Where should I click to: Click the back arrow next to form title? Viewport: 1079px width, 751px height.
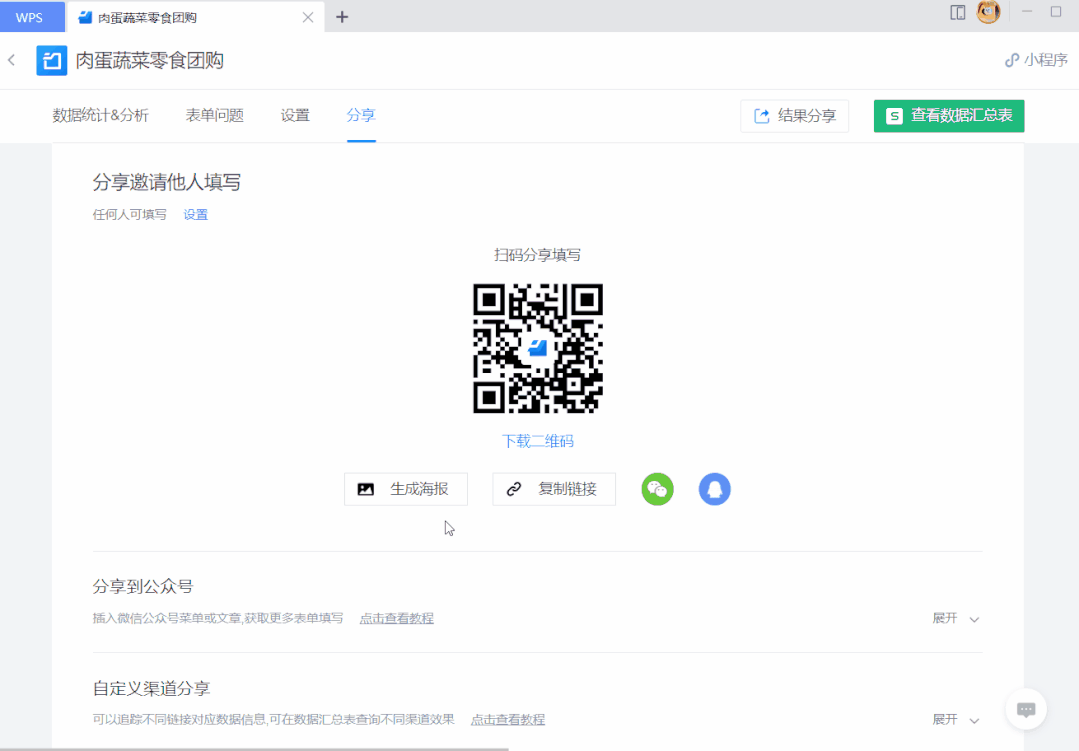coord(11,60)
